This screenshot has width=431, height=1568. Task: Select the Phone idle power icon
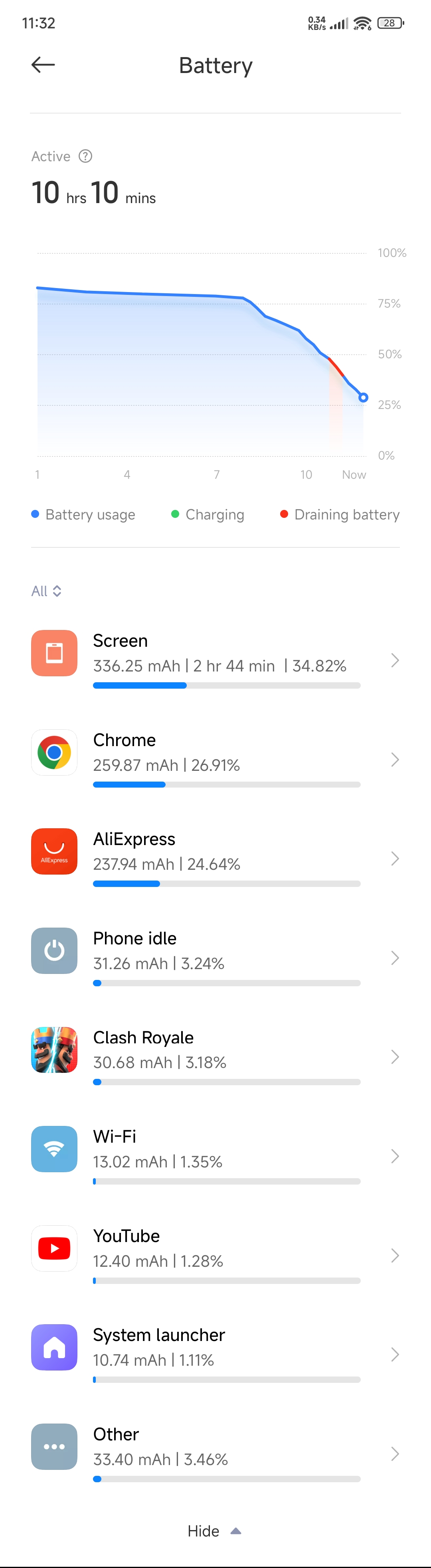(54, 951)
